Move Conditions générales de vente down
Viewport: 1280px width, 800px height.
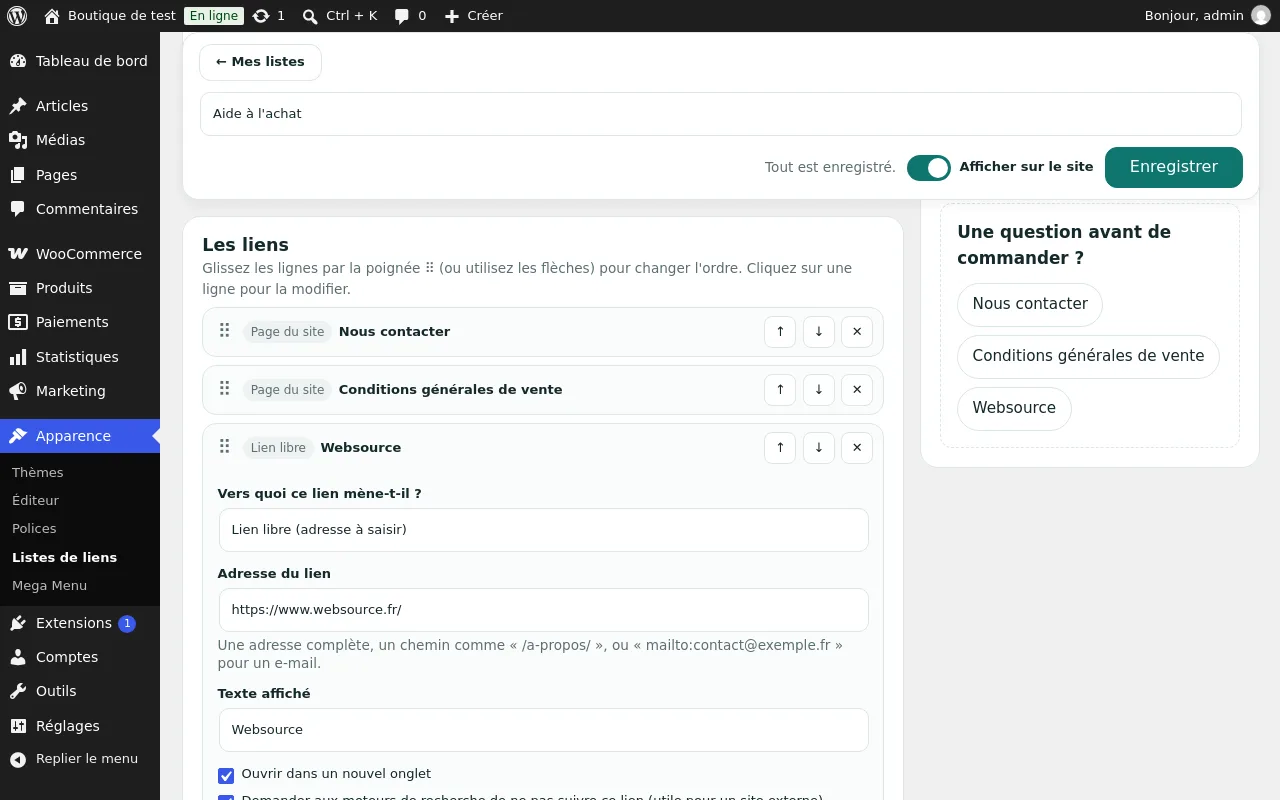[819, 390]
